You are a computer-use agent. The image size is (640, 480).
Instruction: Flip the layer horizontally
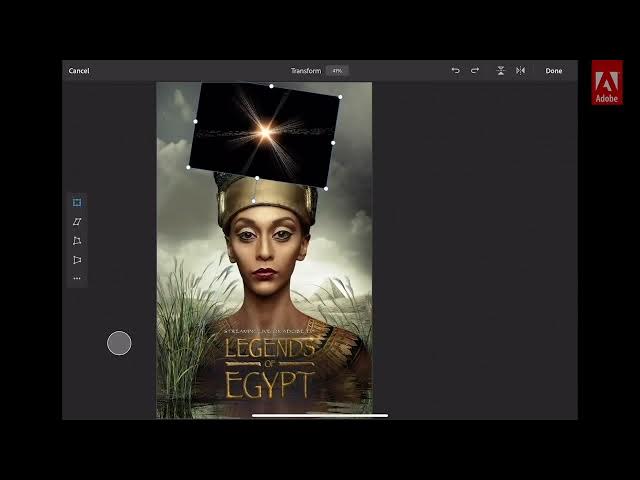tap(520, 71)
